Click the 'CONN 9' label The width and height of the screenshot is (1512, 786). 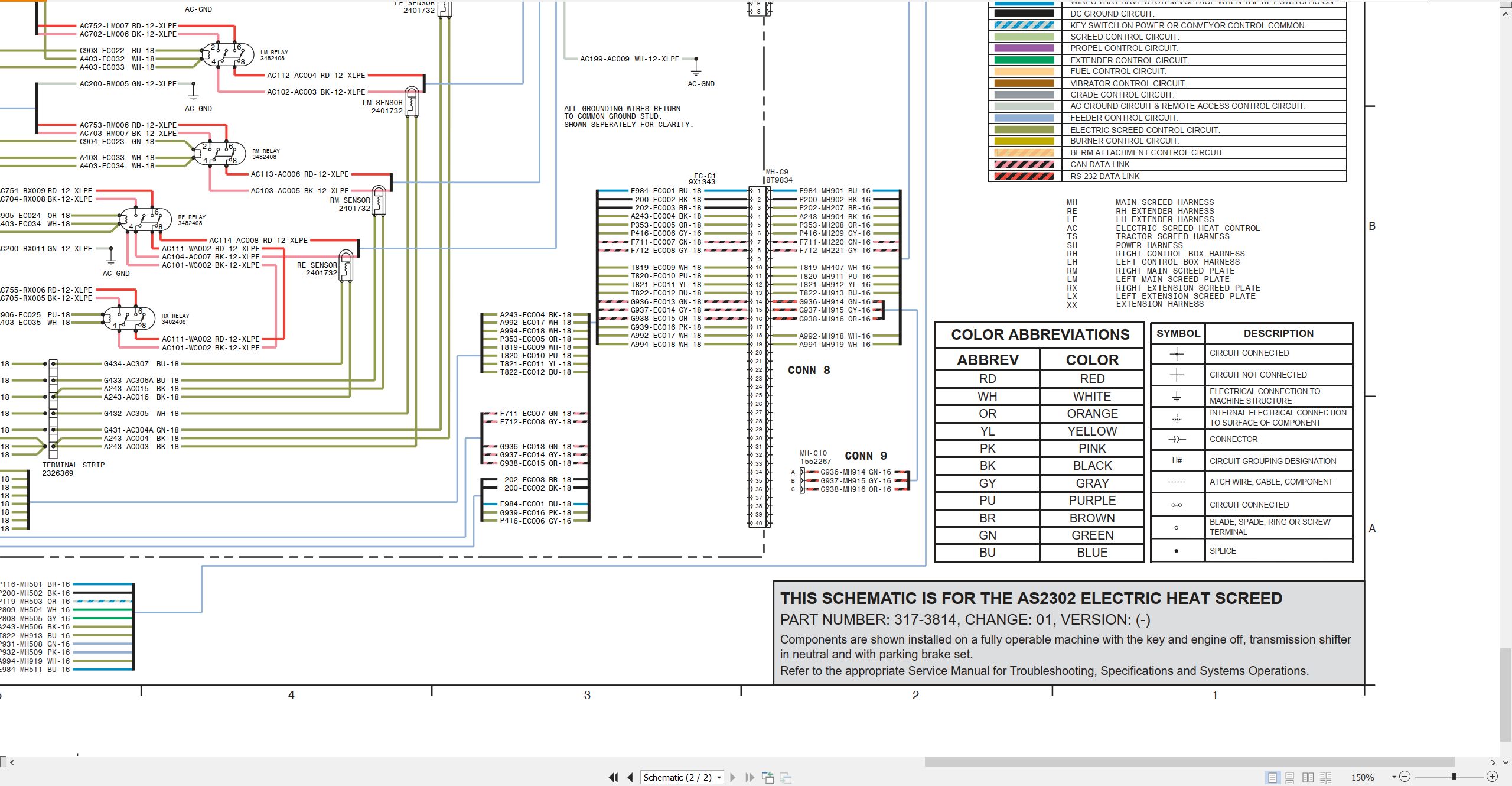[x=866, y=456]
